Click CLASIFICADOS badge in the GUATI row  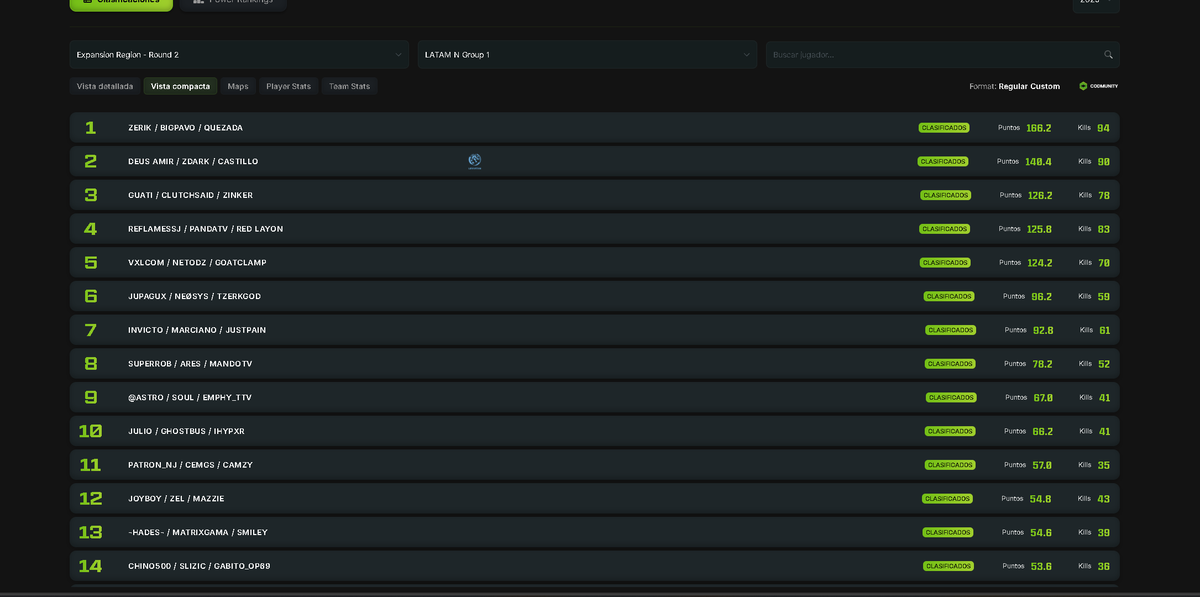[945, 195]
